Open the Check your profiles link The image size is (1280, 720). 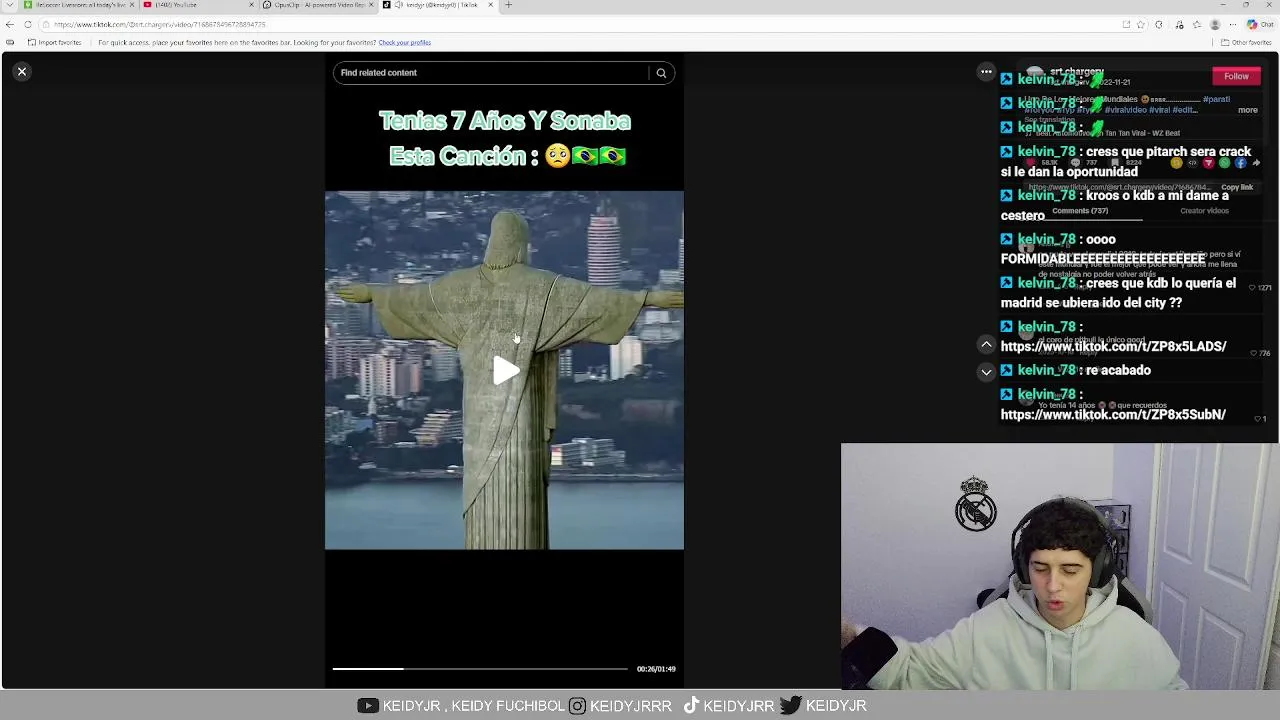404,42
